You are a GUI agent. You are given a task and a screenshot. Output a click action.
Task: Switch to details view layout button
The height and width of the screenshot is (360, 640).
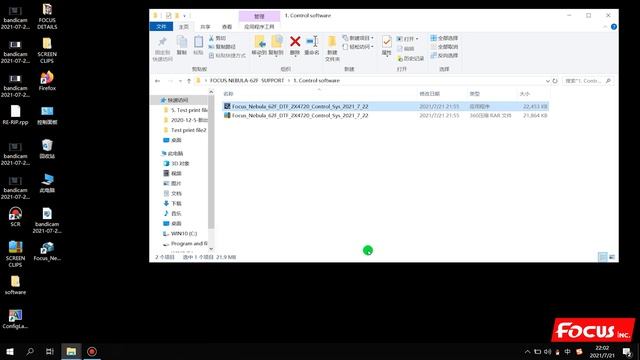[602, 257]
